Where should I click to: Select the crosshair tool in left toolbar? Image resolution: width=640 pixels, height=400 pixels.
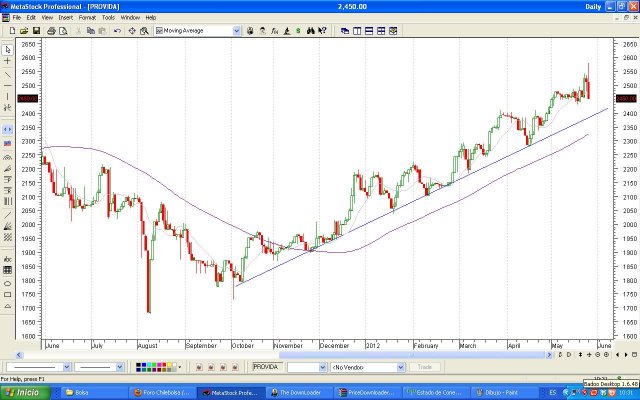pos(8,61)
